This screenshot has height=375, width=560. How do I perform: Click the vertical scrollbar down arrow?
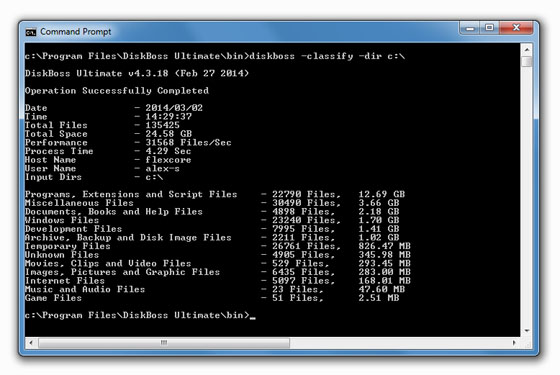[527, 331]
